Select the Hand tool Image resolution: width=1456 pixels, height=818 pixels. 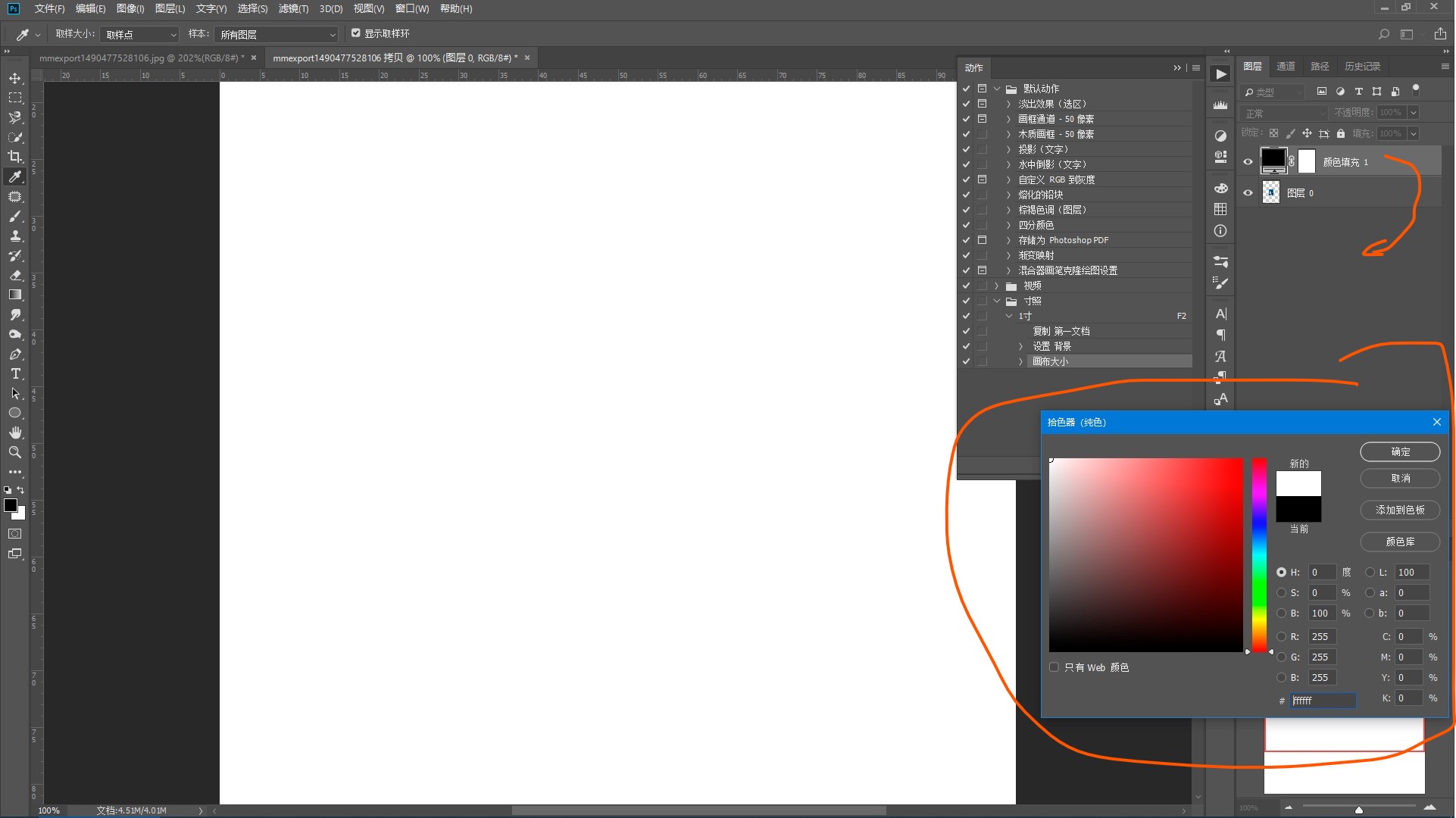coord(15,432)
